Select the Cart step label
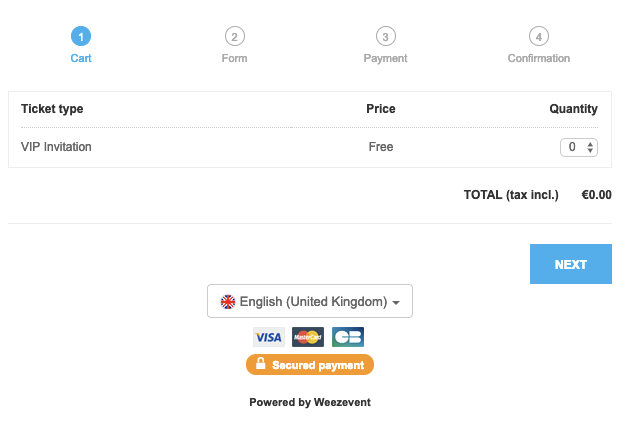625x423 pixels. pyautogui.click(x=81, y=58)
